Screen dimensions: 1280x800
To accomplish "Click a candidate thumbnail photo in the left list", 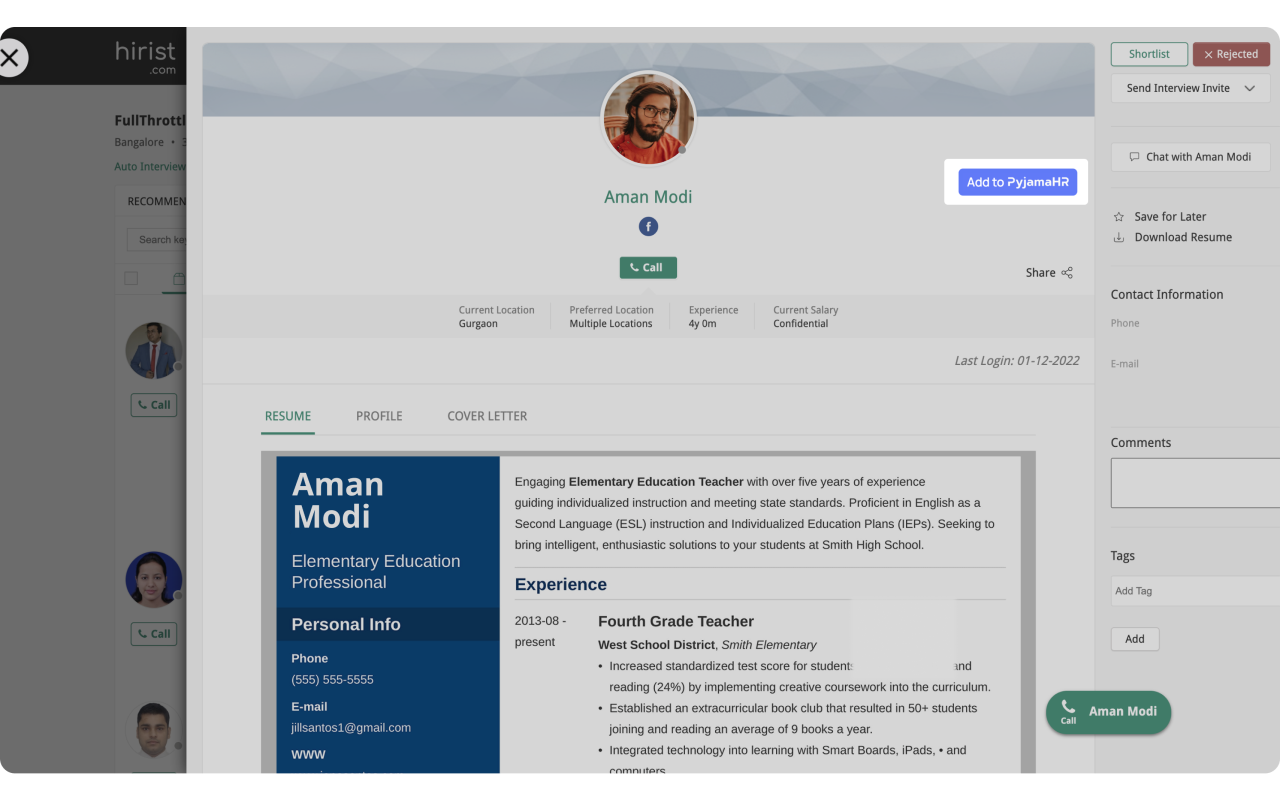I will 153,350.
